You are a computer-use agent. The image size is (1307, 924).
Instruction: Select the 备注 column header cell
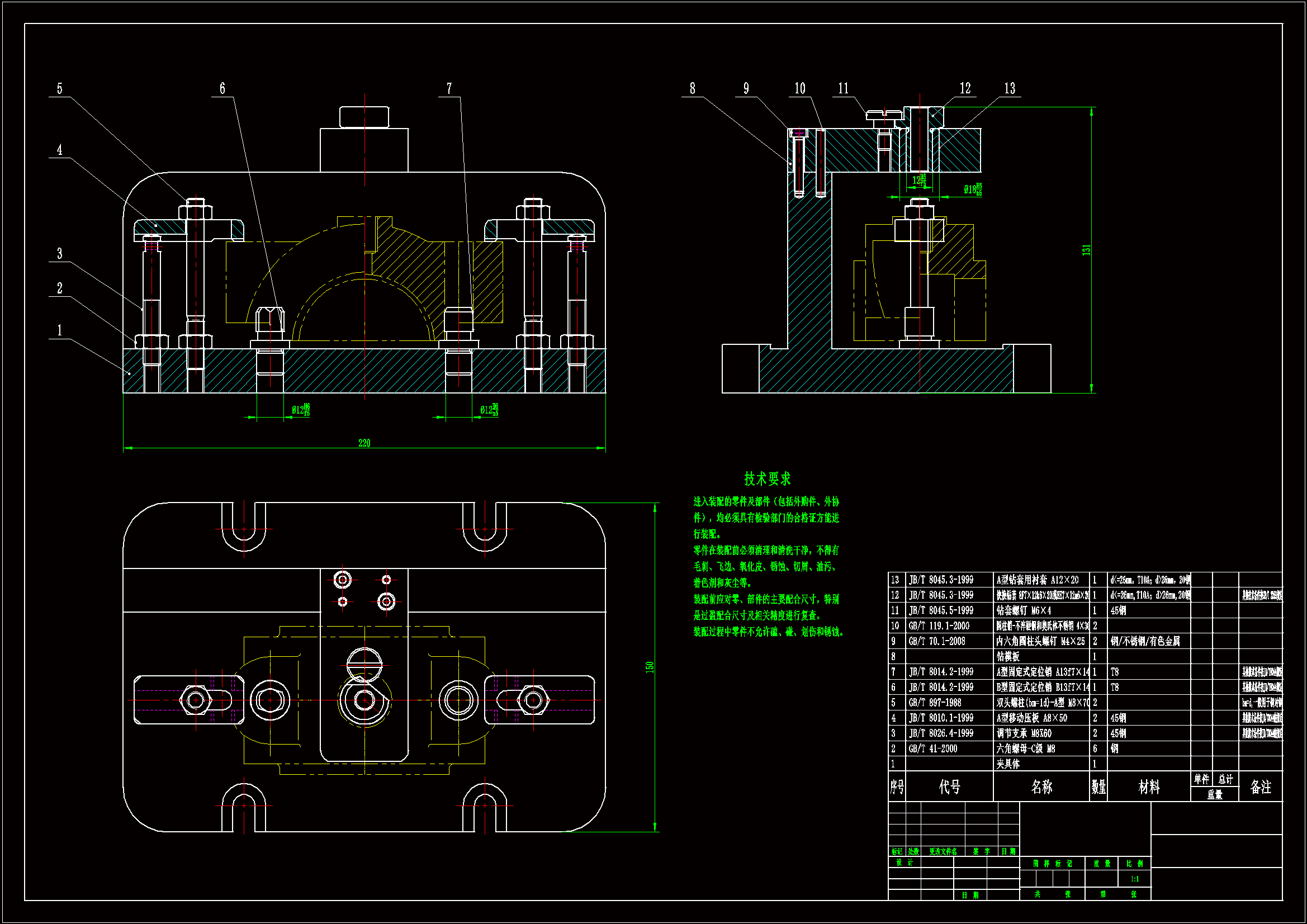pyautogui.click(x=1260, y=787)
